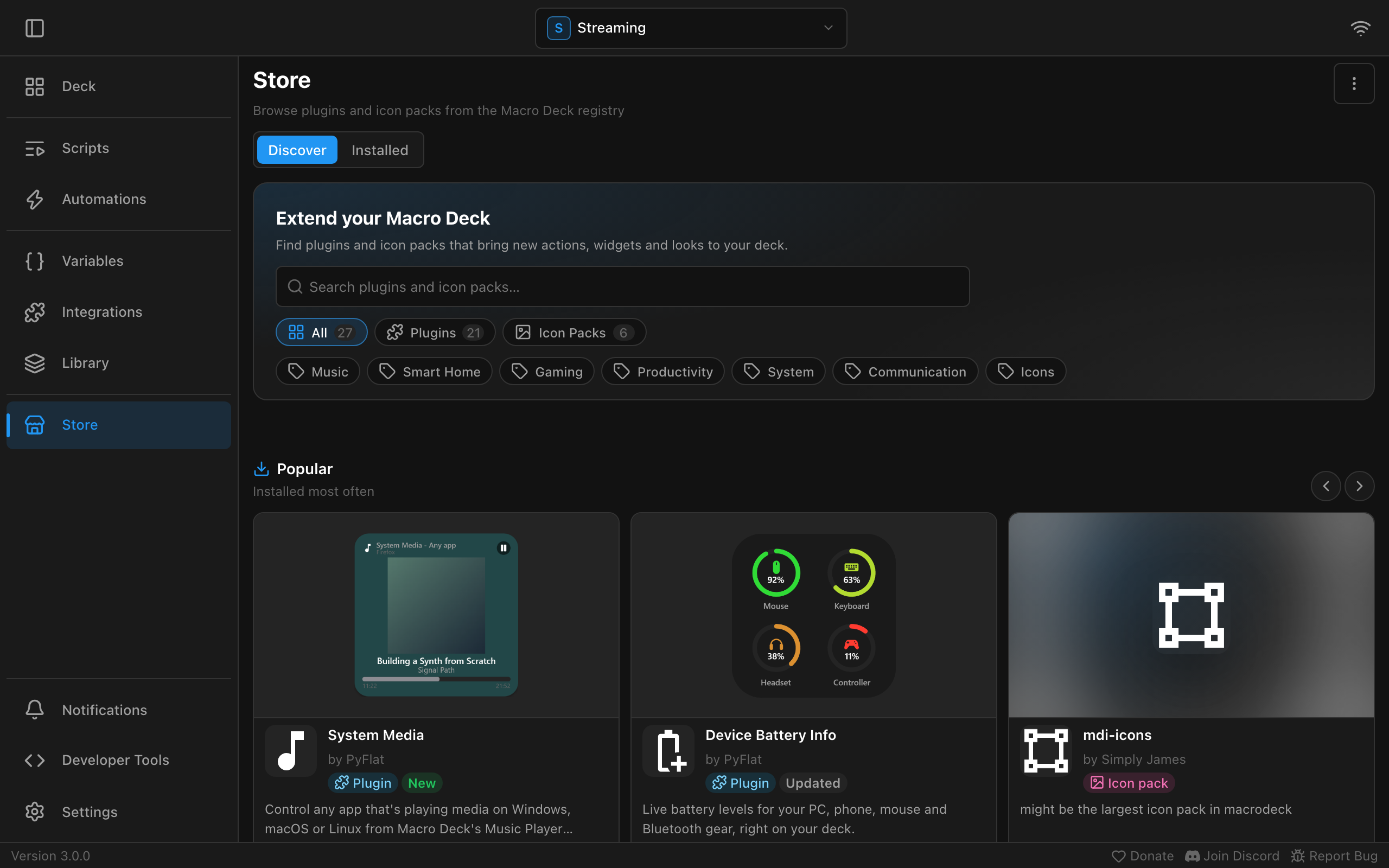Click the Report Bug link
1389x868 pixels.
pos(1334,856)
